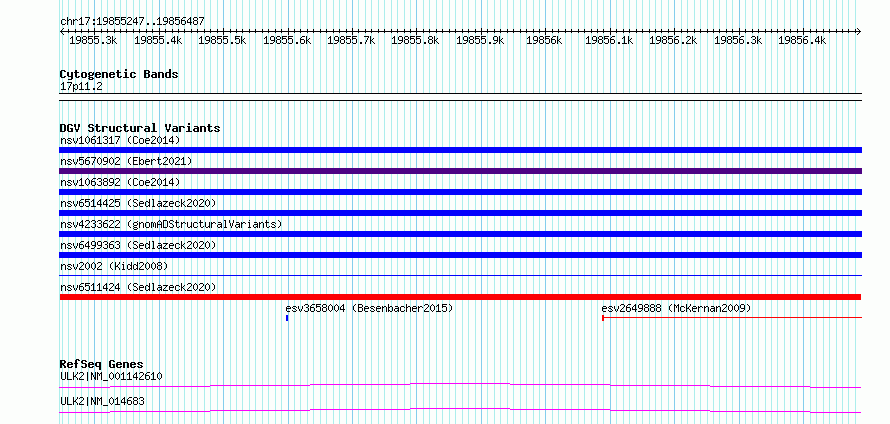The image size is (890, 424).
Task: Click the DGV Structural Variants track heading
Action: (x=140, y=128)
